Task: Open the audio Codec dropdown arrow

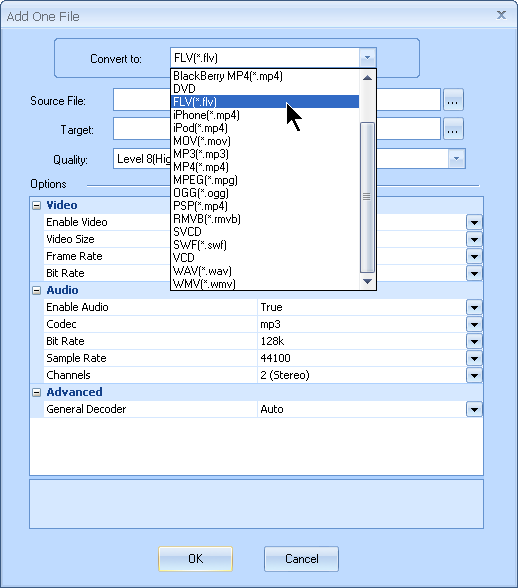Action: [x=474, y=324]
